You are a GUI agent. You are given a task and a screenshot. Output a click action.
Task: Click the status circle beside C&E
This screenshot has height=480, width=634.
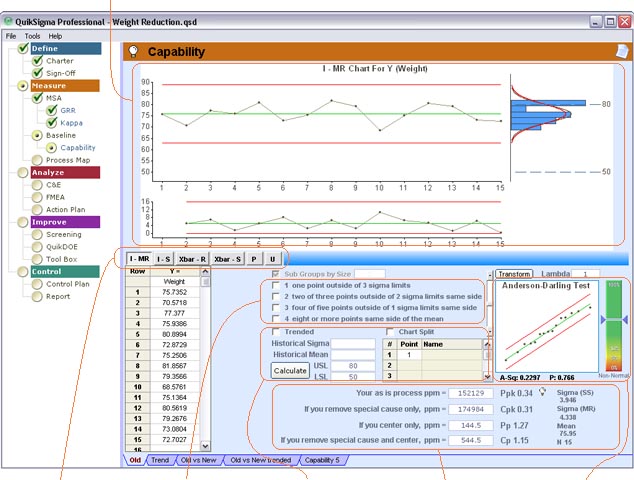click(37, 185)
